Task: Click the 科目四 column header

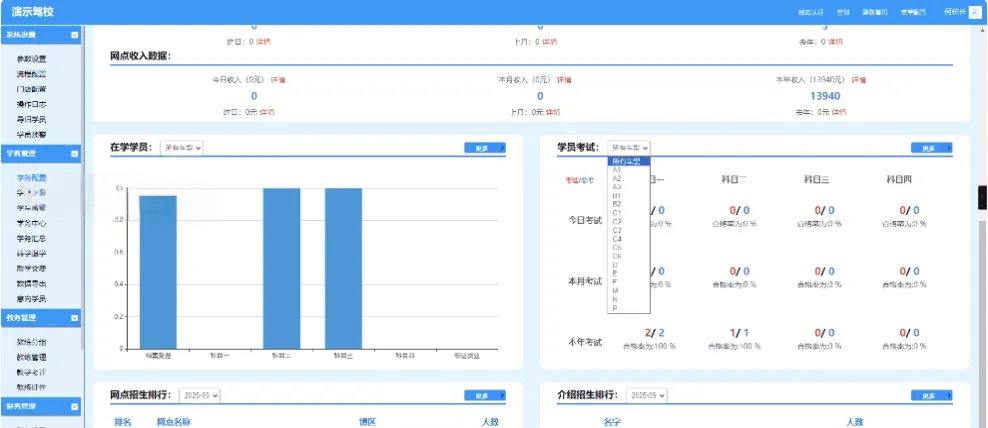Action: [x=899, y=180]
